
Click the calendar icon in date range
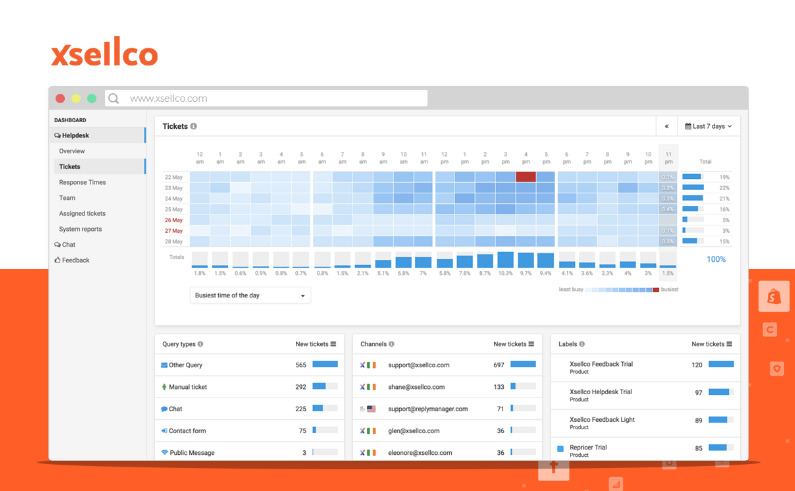[x=688, y=126]
